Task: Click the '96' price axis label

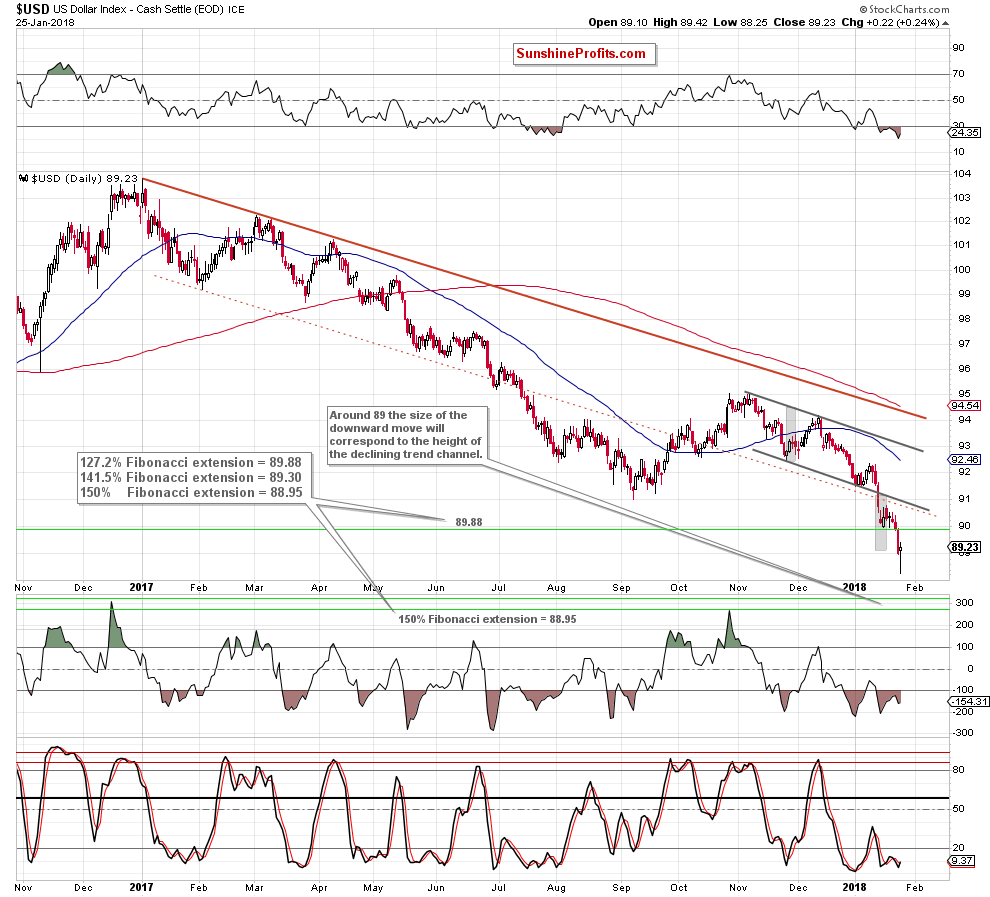Action: click(964, 369)
